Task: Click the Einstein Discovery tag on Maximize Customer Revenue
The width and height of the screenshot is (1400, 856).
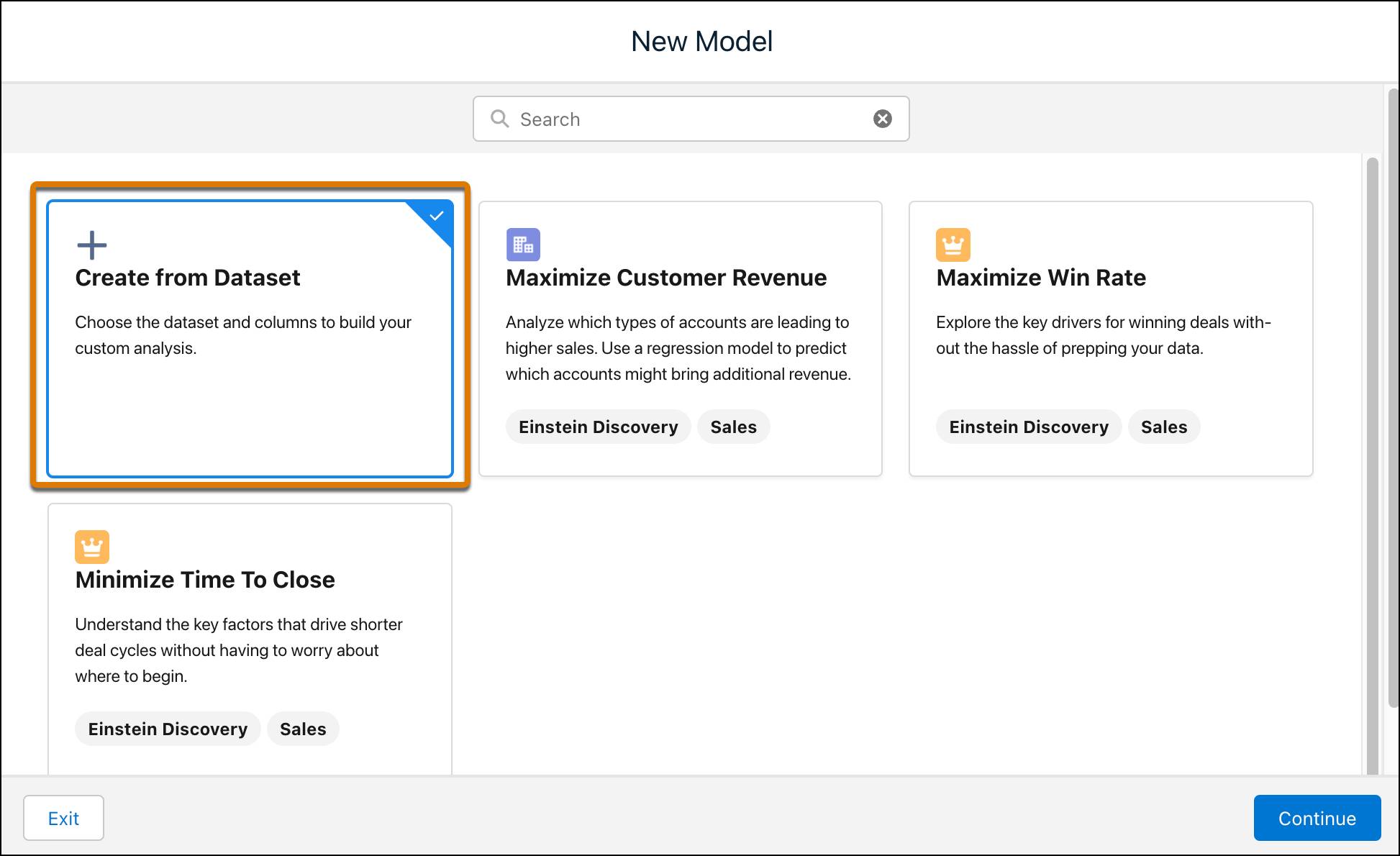Action: [x=598, y=427]
